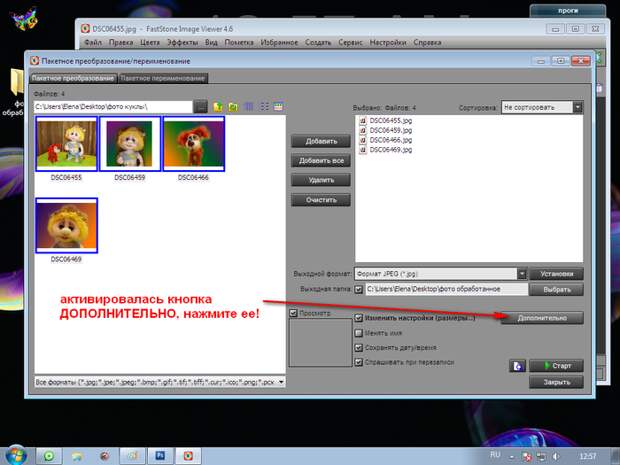
Task: Toggle Изменить настройки (размеры...) checkbox
Action: coord(359,318)
